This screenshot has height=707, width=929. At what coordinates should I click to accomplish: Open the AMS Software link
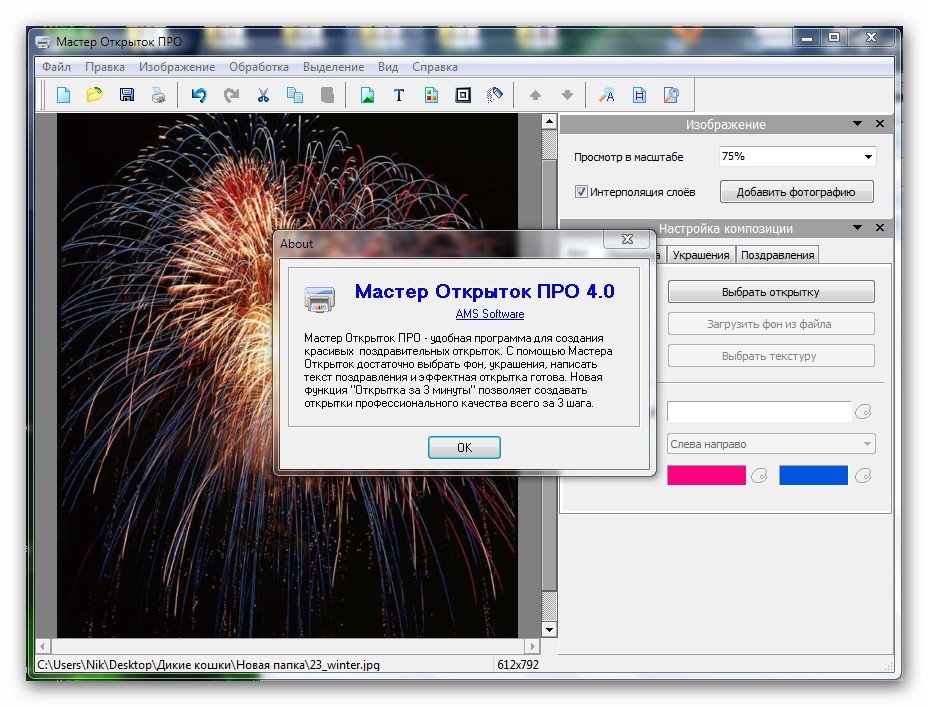pyautogui.click(x=489, y=314)
